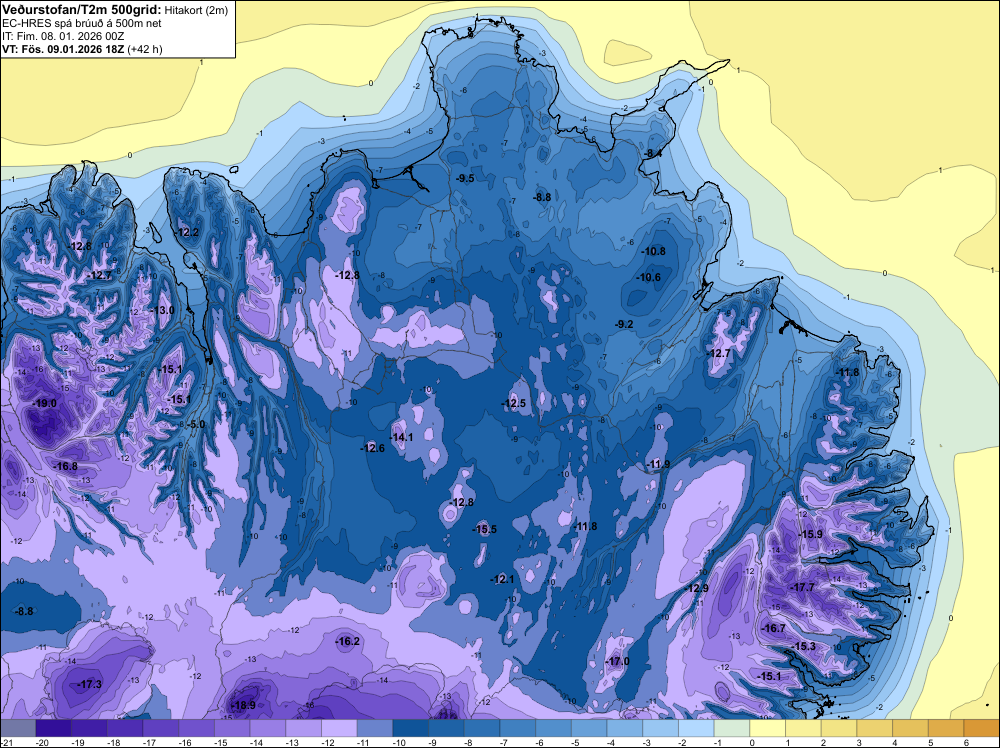
Task: Click the -12.5 temperature value
Action: coord(514,404)
